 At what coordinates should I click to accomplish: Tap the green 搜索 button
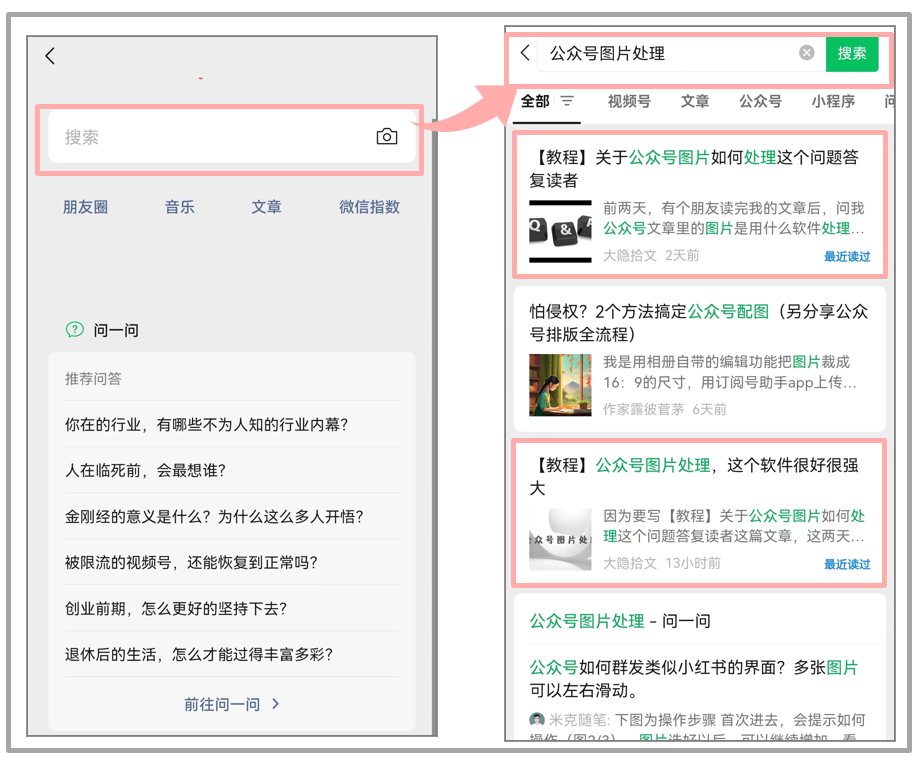(x=852, y=53)
